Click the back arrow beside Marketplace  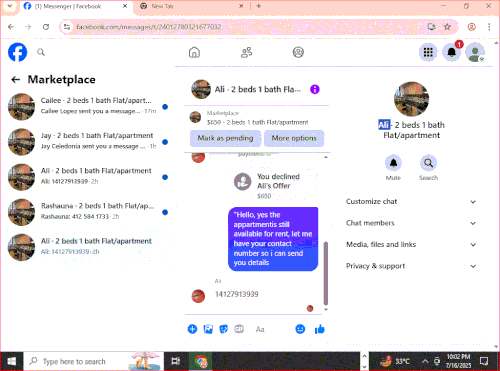point(15,79)
